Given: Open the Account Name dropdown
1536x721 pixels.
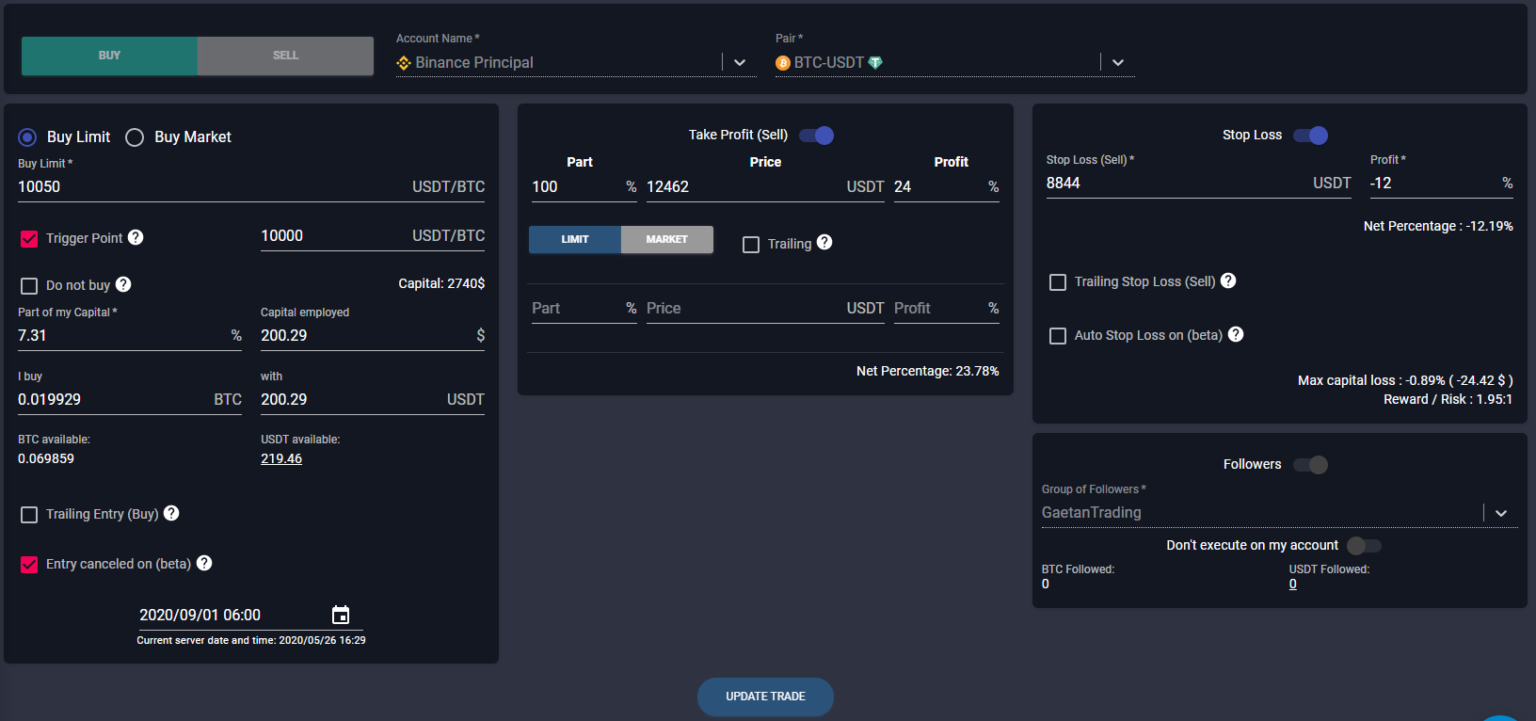Looking at the screenshot, I should click(739, 62).
